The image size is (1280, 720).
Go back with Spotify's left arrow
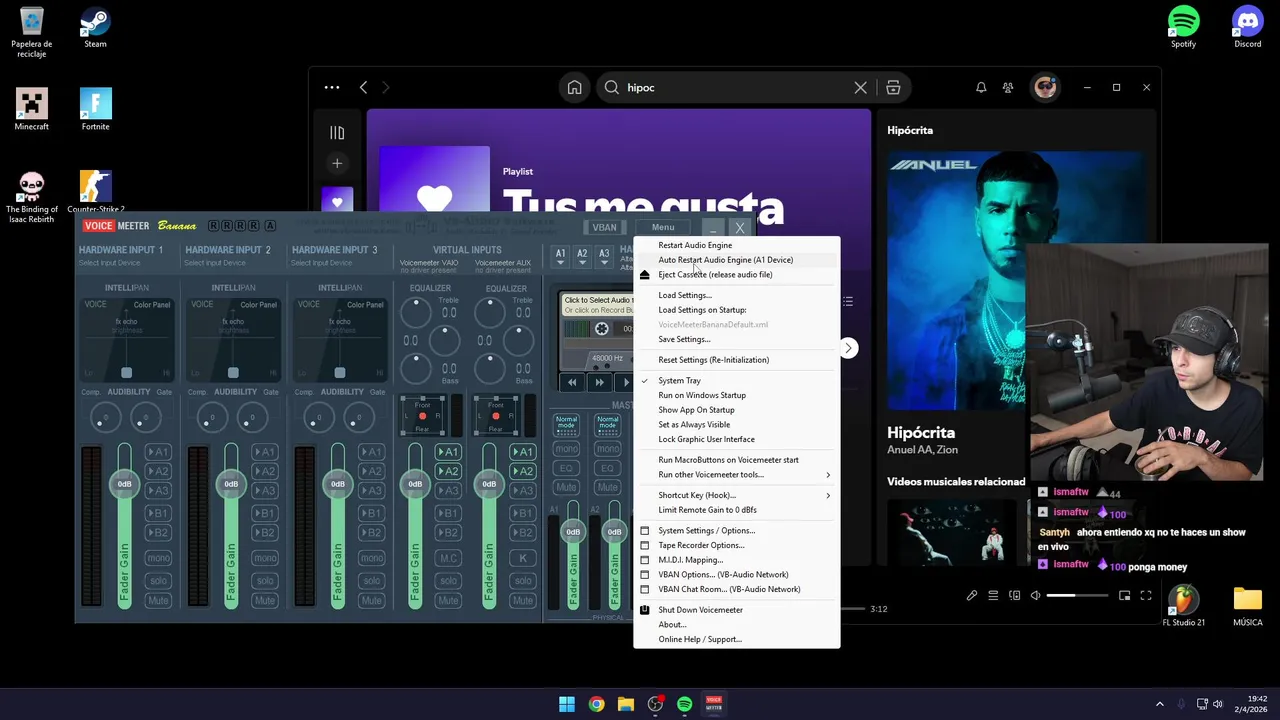pos(363,88)
